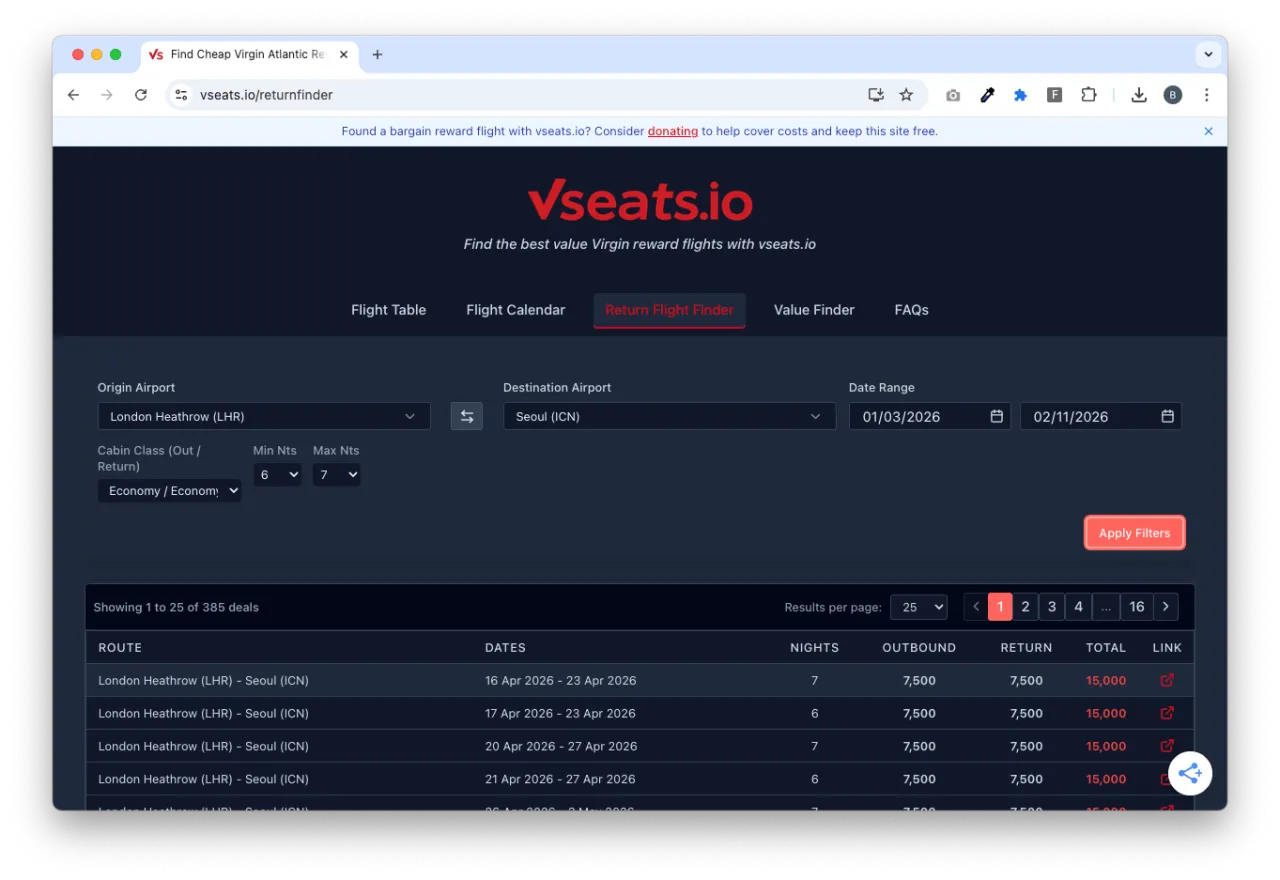Go back in browser history
The image size is (1280, 880).
coord(73,95)
